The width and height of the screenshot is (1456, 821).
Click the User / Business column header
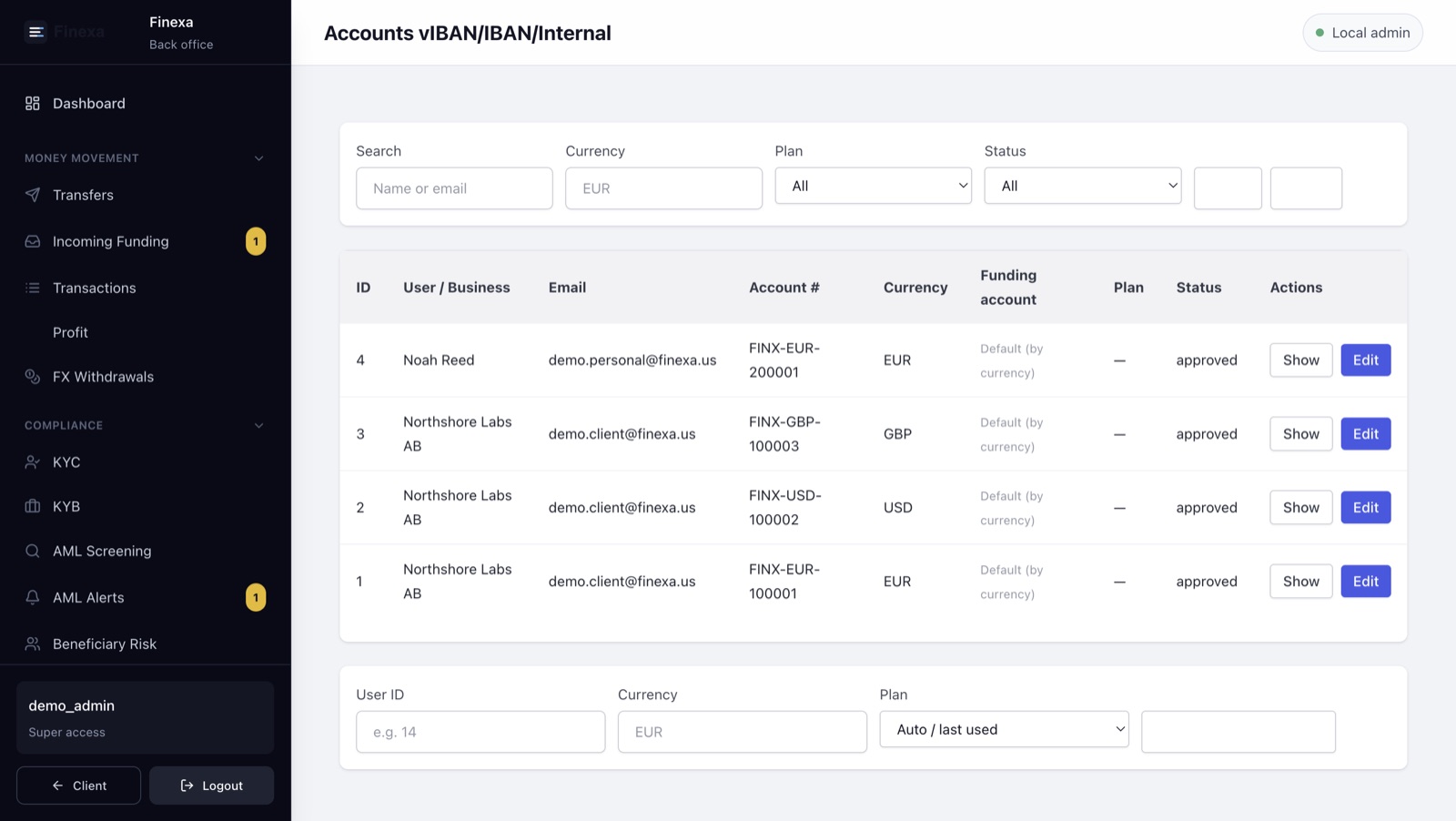pyautogui.click(x=457, y=288)
